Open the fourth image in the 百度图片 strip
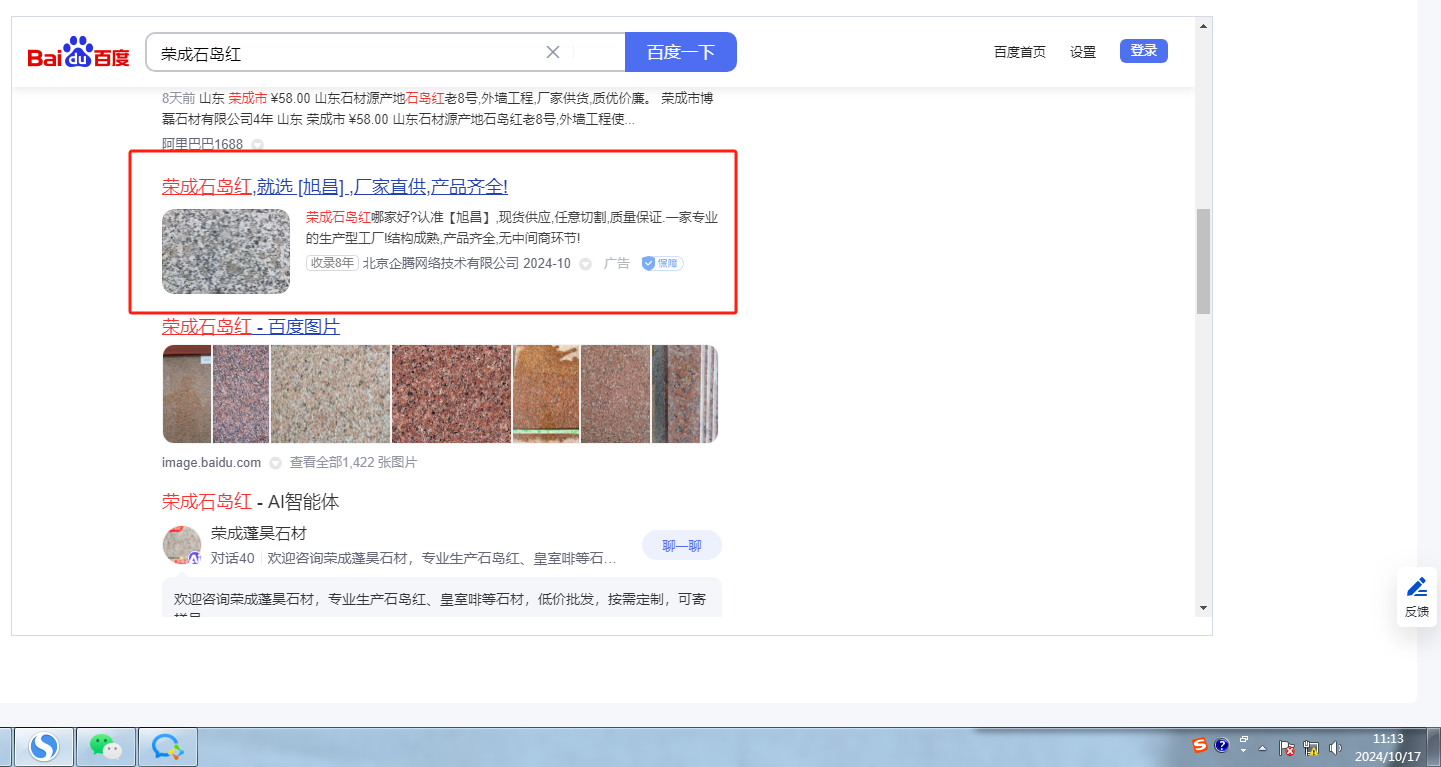 pos(451,394)
